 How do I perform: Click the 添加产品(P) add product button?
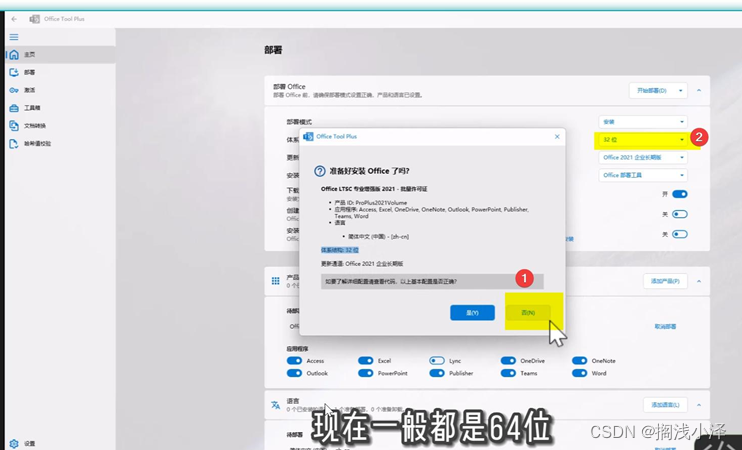(665, 281)
